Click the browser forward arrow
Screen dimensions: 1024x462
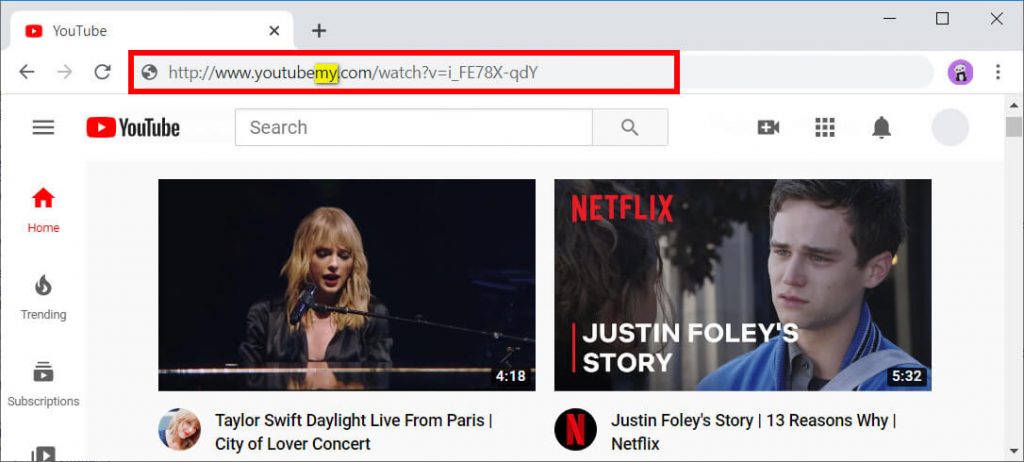pyautogui.click(x=65, y=72)
